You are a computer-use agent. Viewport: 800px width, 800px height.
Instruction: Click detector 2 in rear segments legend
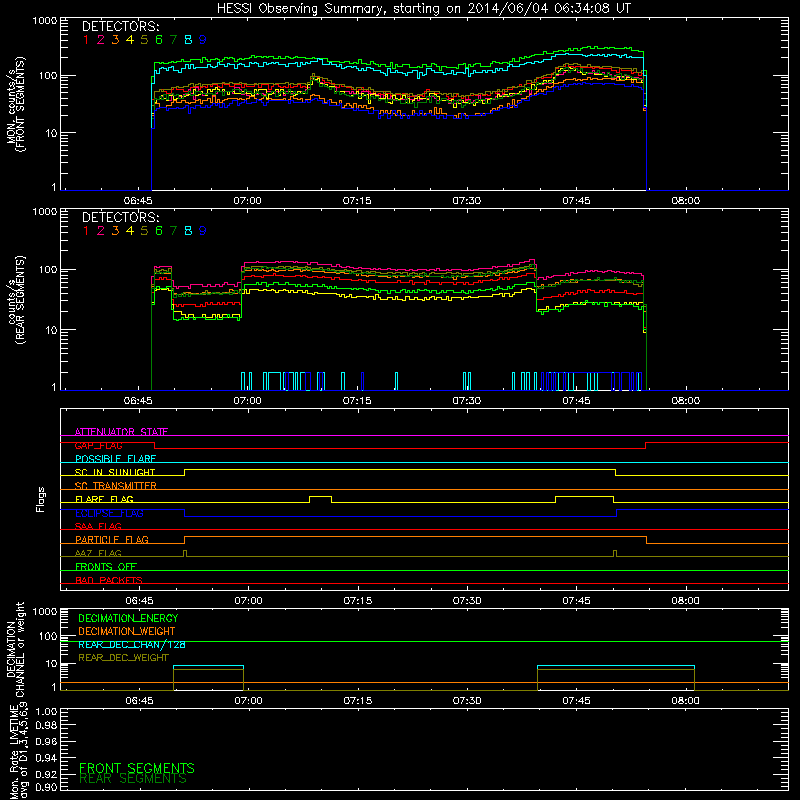[x=101, y=231]
